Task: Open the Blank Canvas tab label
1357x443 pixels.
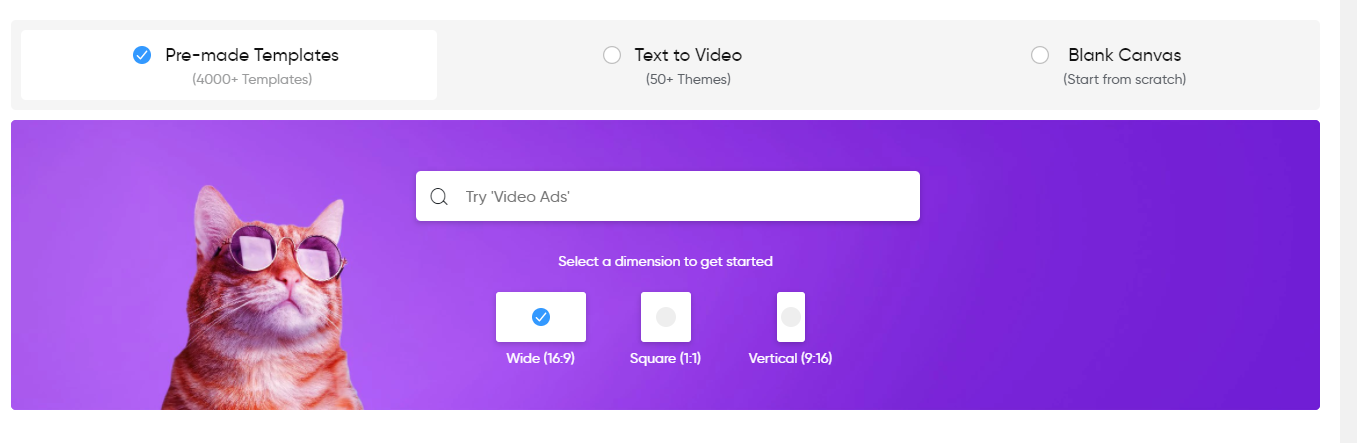Action: coord(1125,55)
